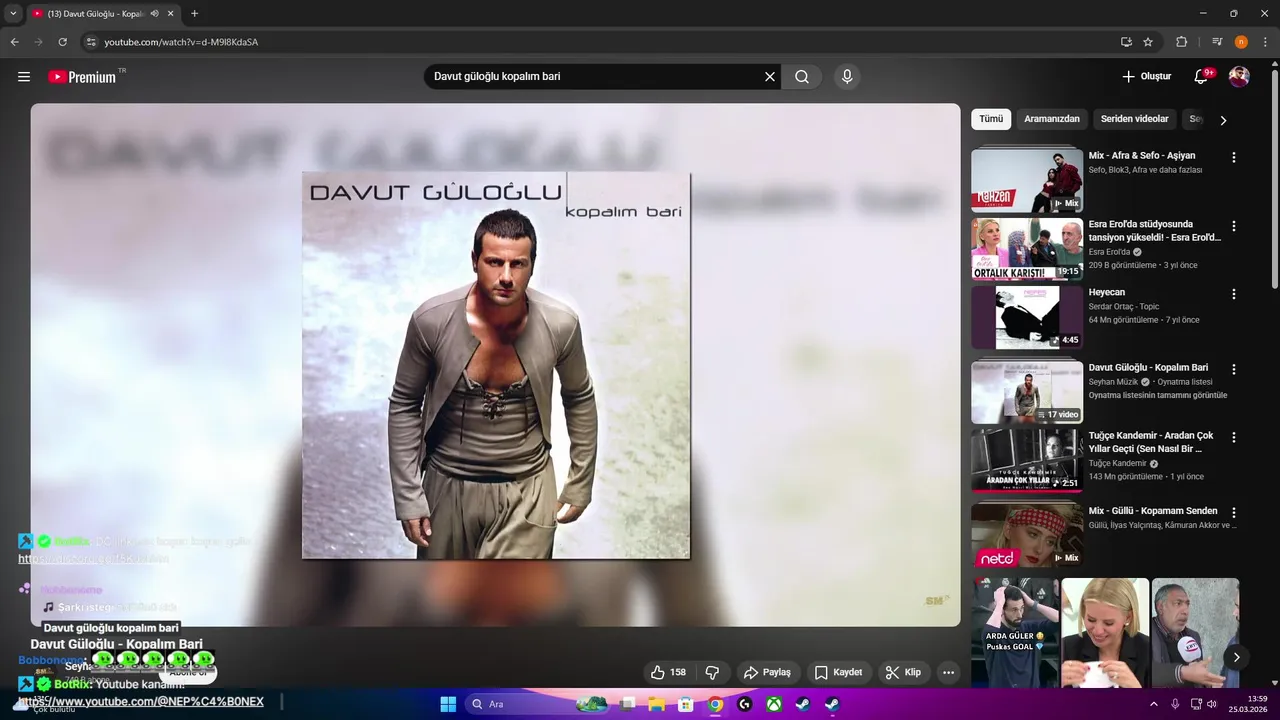This screenshot has height=720, width=1280.
Task: Click the browser address bar URL
Action: pyautogui.click(x=181, y=42)
